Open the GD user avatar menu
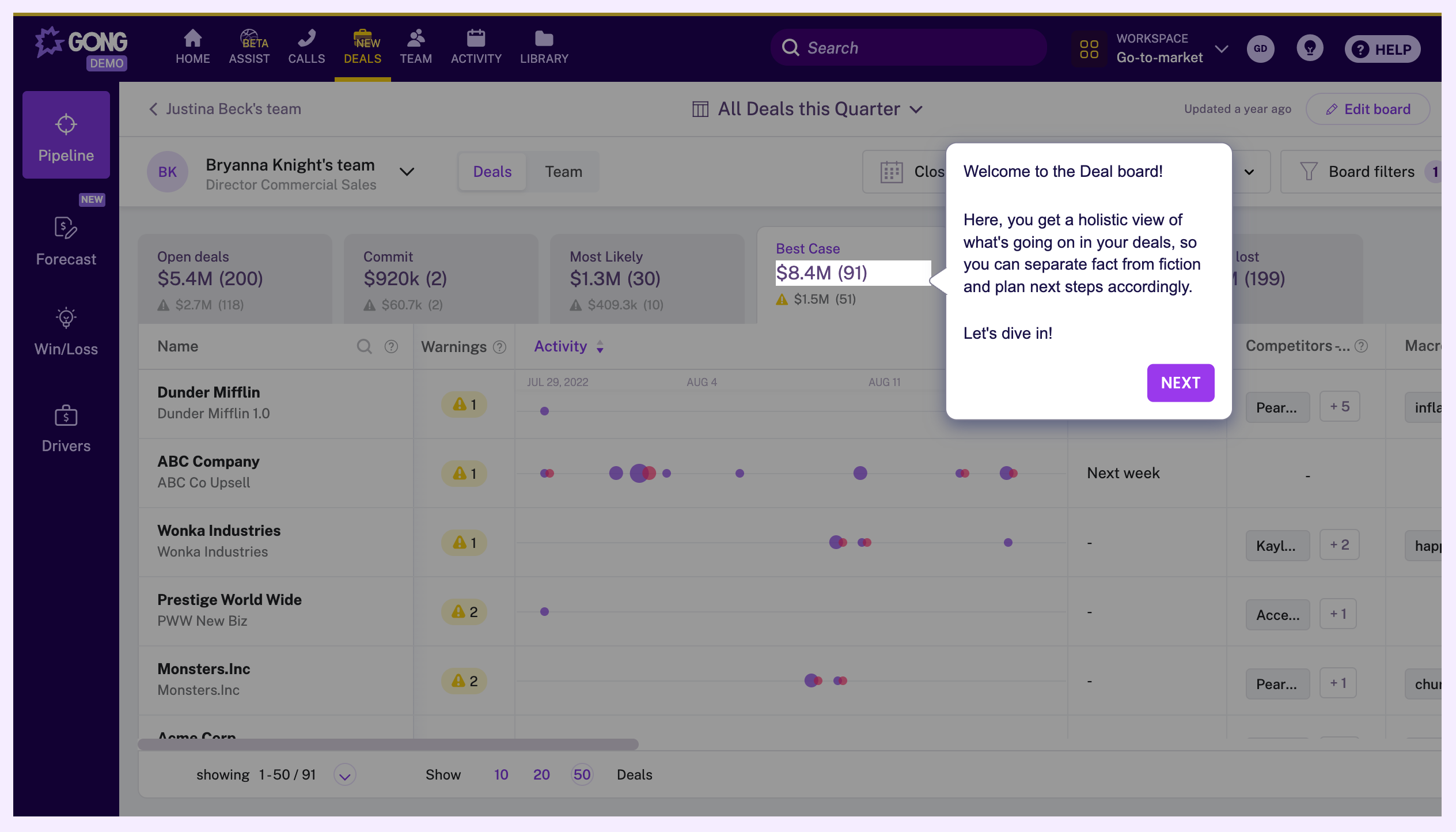 (1260, 48)
